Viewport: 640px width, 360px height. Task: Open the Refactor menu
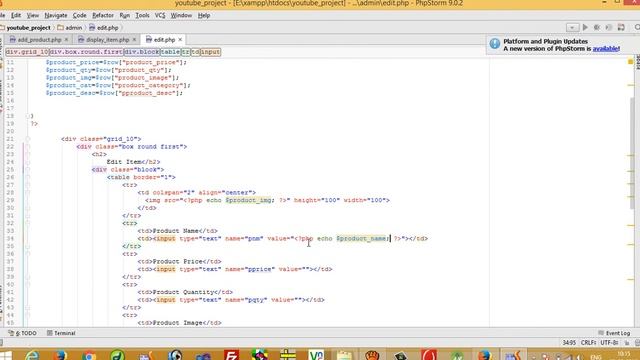(x=103, y=16)
